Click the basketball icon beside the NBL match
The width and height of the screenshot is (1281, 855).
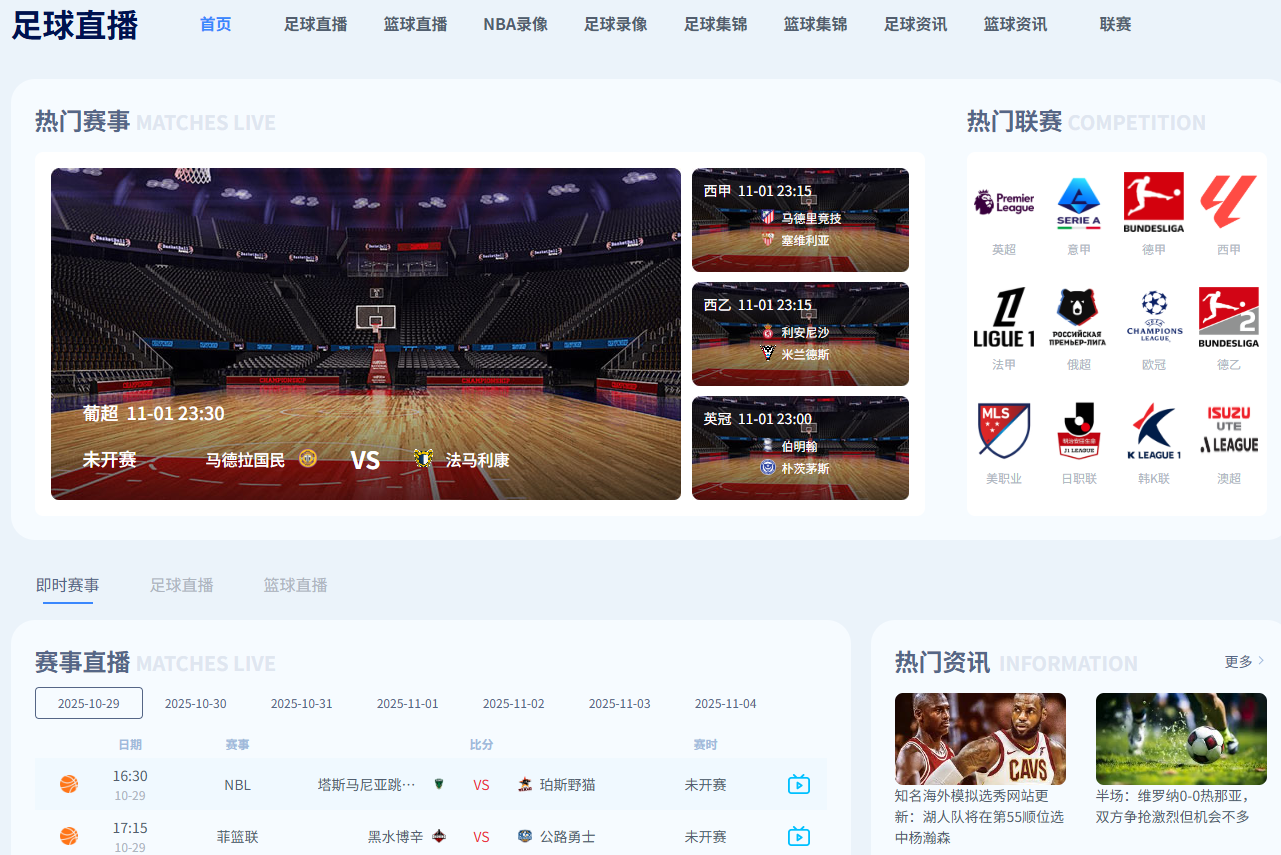pyautogui.click(x=68, y=785)
